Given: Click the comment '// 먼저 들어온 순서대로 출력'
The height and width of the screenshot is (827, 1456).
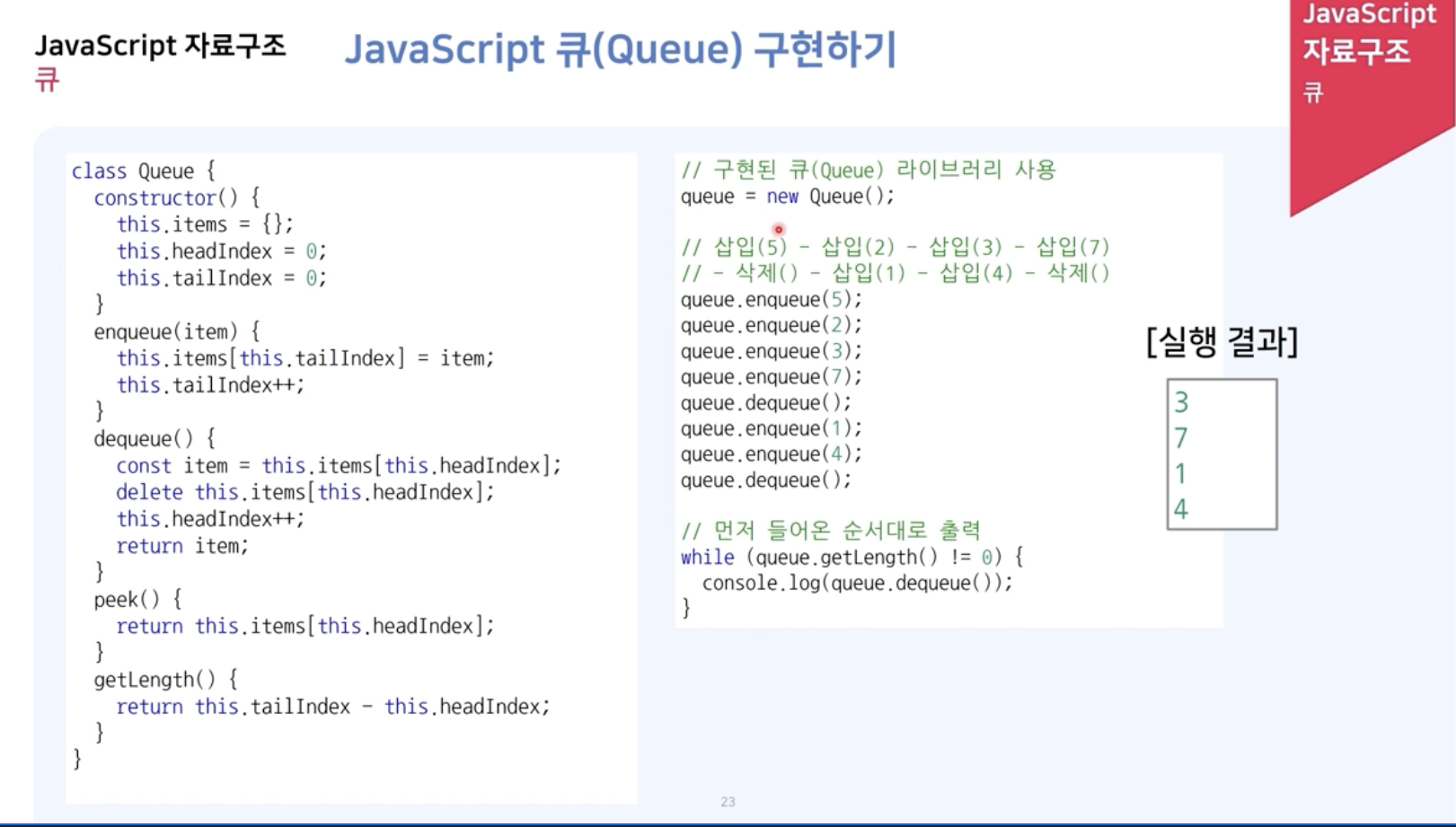Looking at the screenshot, I should (831, 531).
